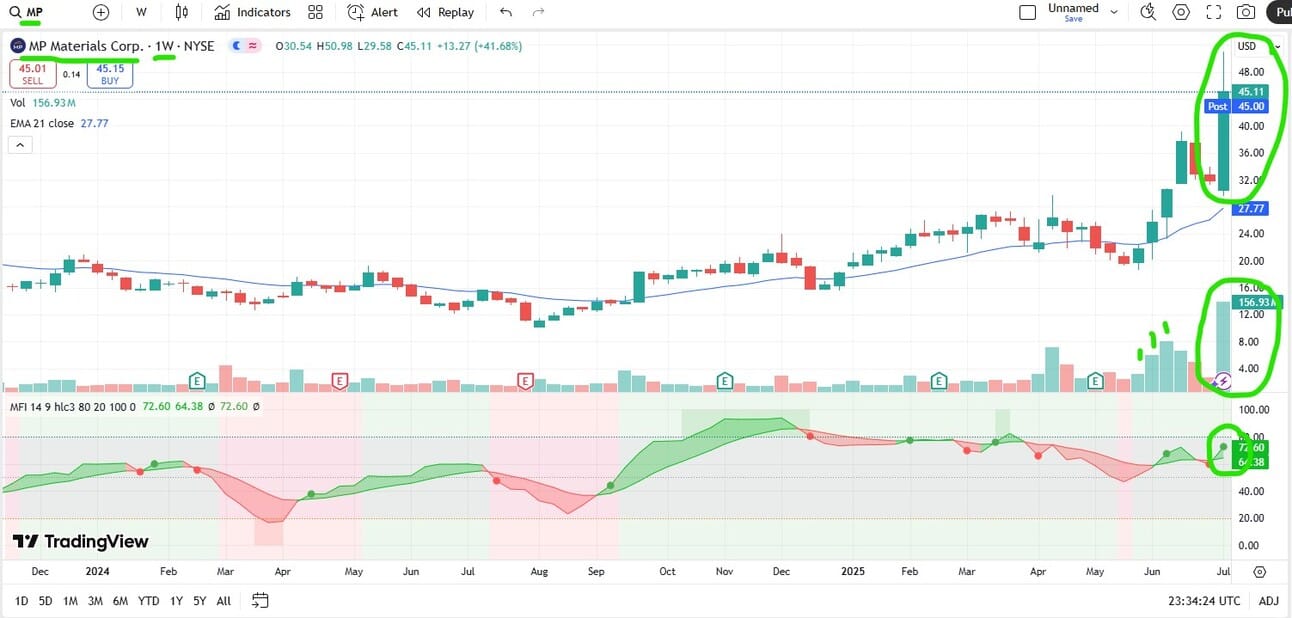Enter fullscreen mode
The width and height of the screenshot is (1292, 618).
coord(1214,12)
